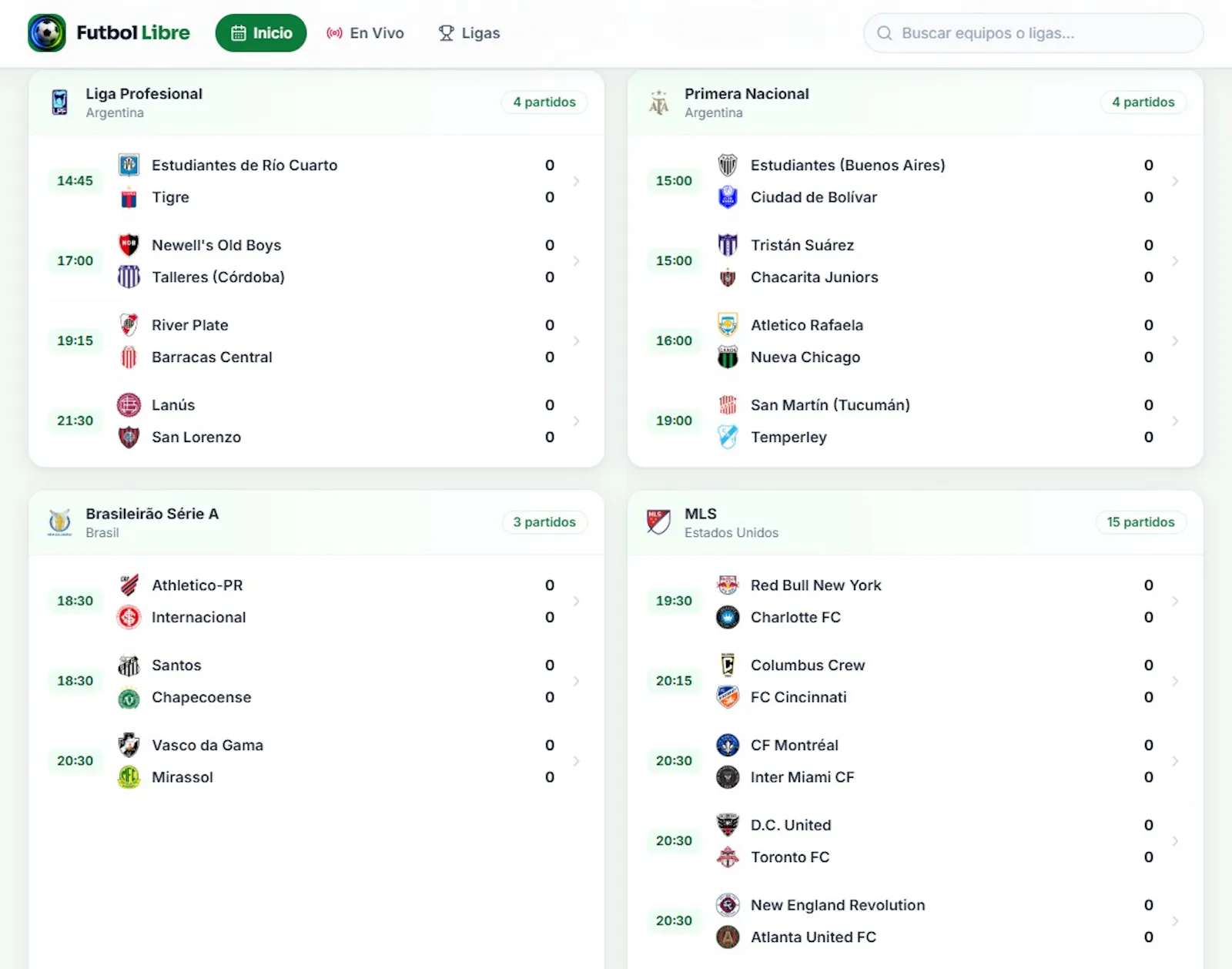This screenshot has width=1232, height=969.
Task: Click the Liga Profesional league logo
Action: (x=59, y=102)
